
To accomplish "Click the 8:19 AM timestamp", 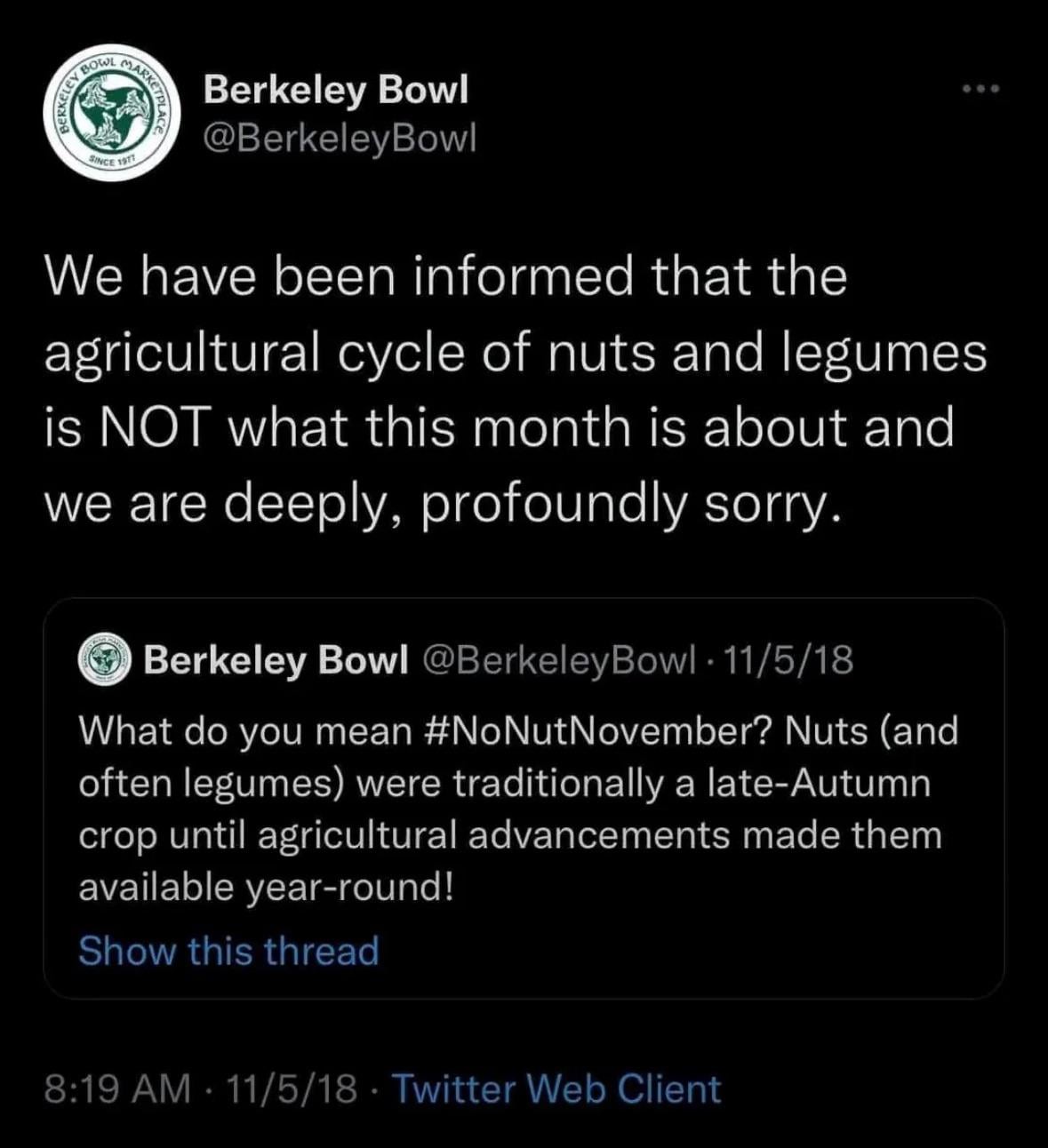I will tap(117, 1088).
